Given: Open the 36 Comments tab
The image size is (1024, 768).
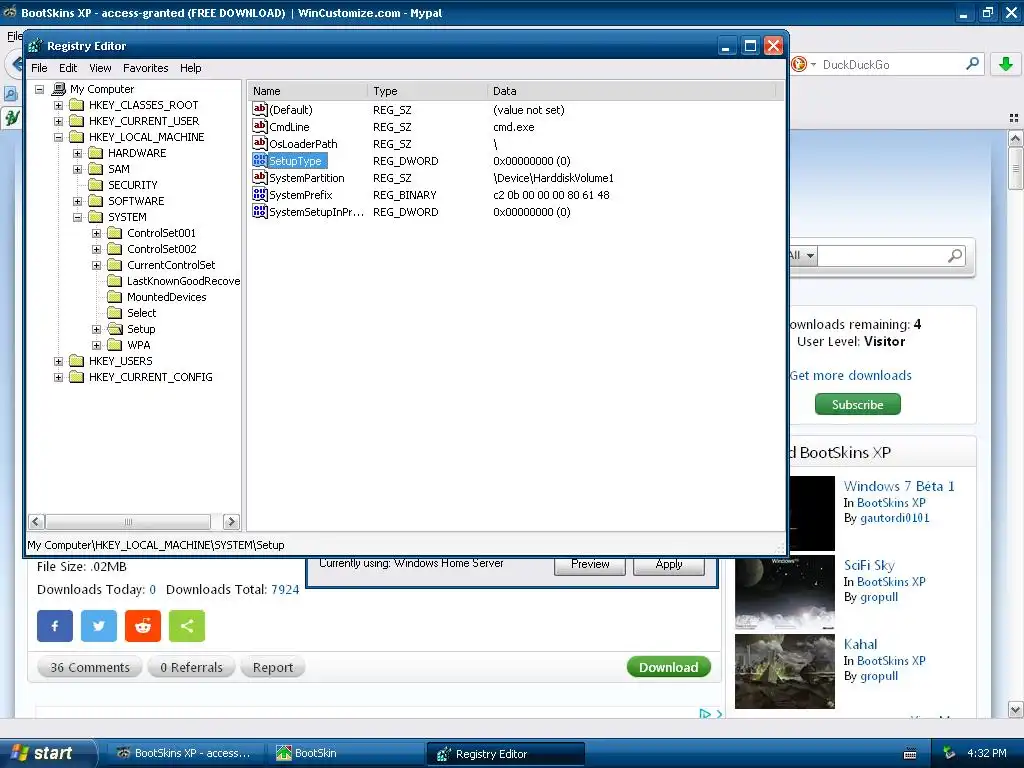Looking at the screenshot, I should (90, 667).
